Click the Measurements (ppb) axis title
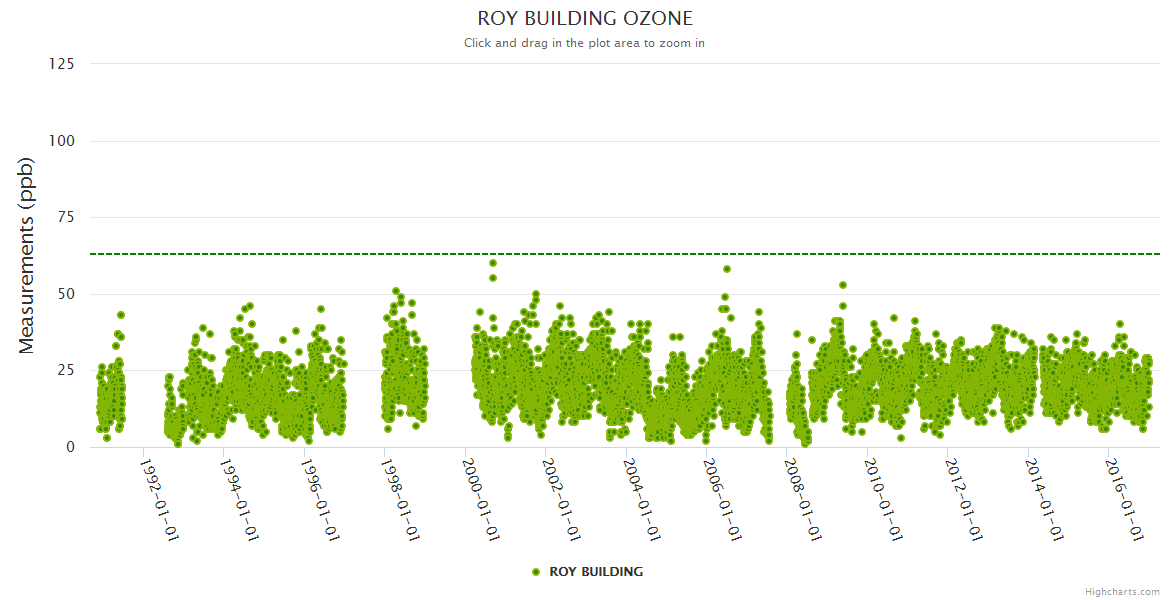 pos(27,255)
